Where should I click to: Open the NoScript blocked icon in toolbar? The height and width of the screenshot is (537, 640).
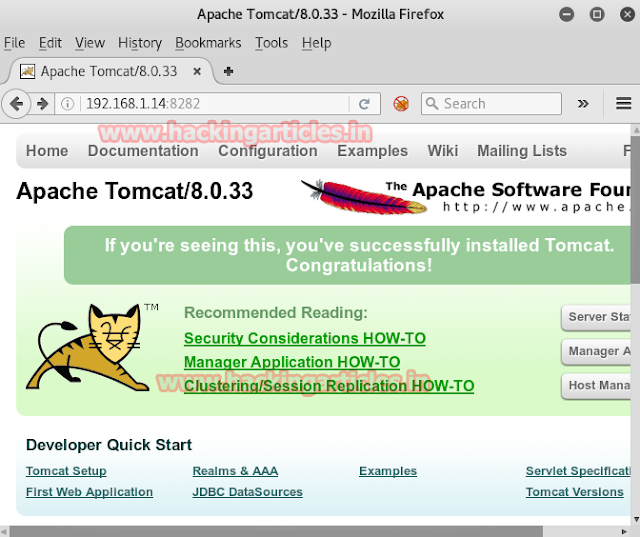pyautogui.click(x=401, y=104)
